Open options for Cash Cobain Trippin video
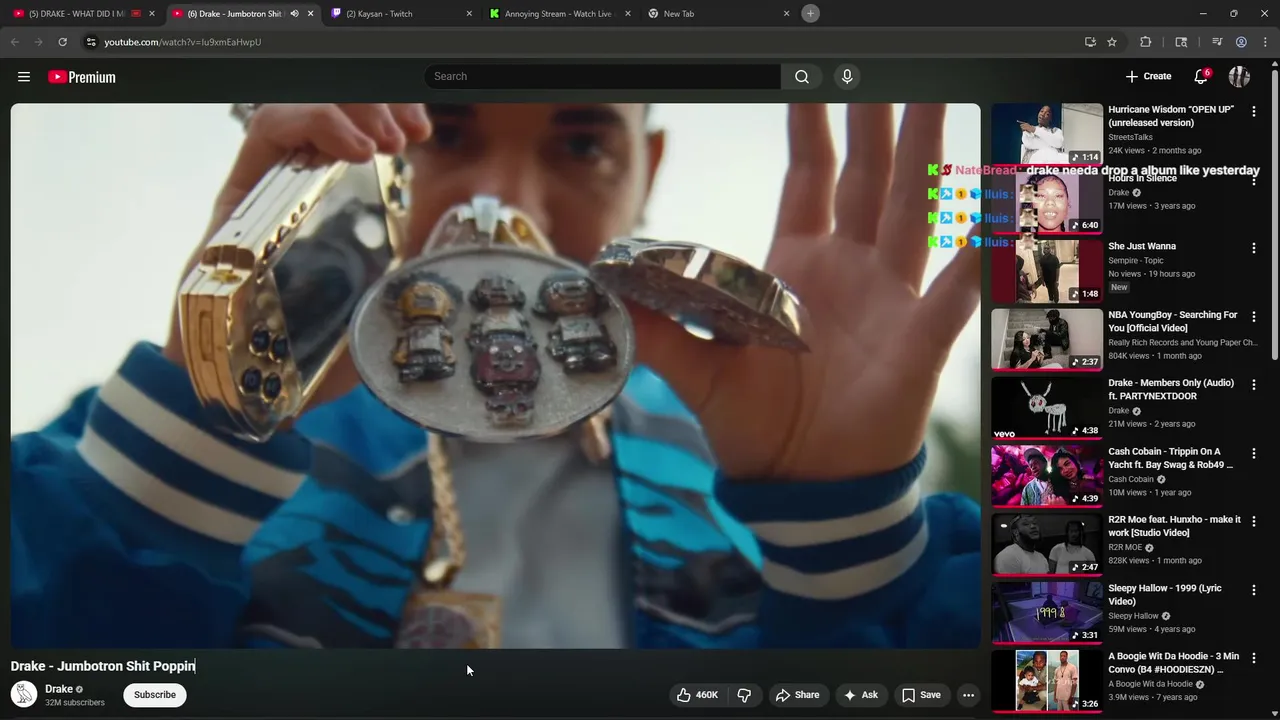Image resolution: width=1280 pixels, height=720 pixels. (1253, 454)
